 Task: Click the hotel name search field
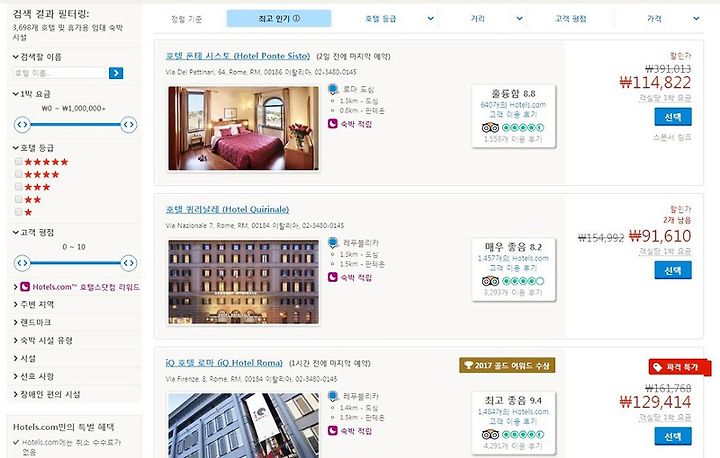click(60, 73)
